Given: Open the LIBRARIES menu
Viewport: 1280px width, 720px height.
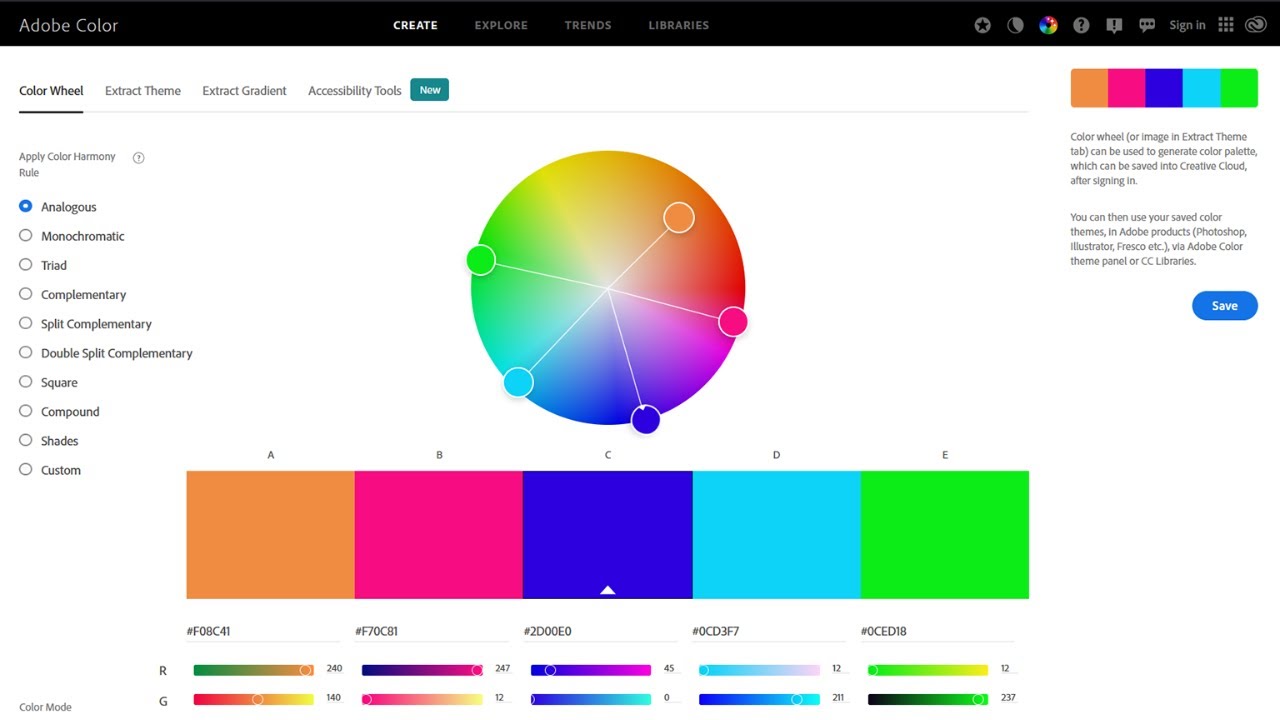Looking at the screenshot, I should point(679,25).
